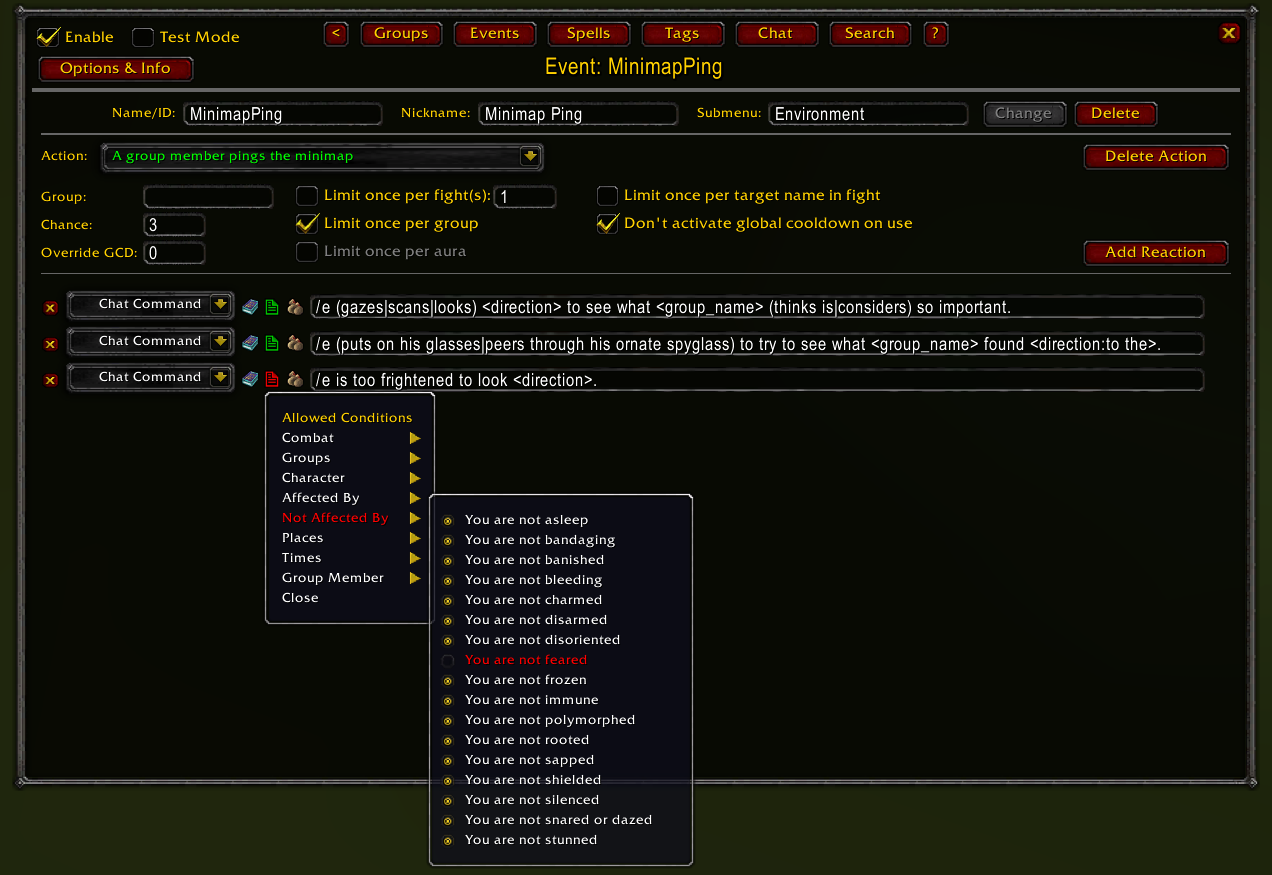Click the green conditions page icon, second reaction
Viewport: 1272px width, 875px height.
click(272, 343)
